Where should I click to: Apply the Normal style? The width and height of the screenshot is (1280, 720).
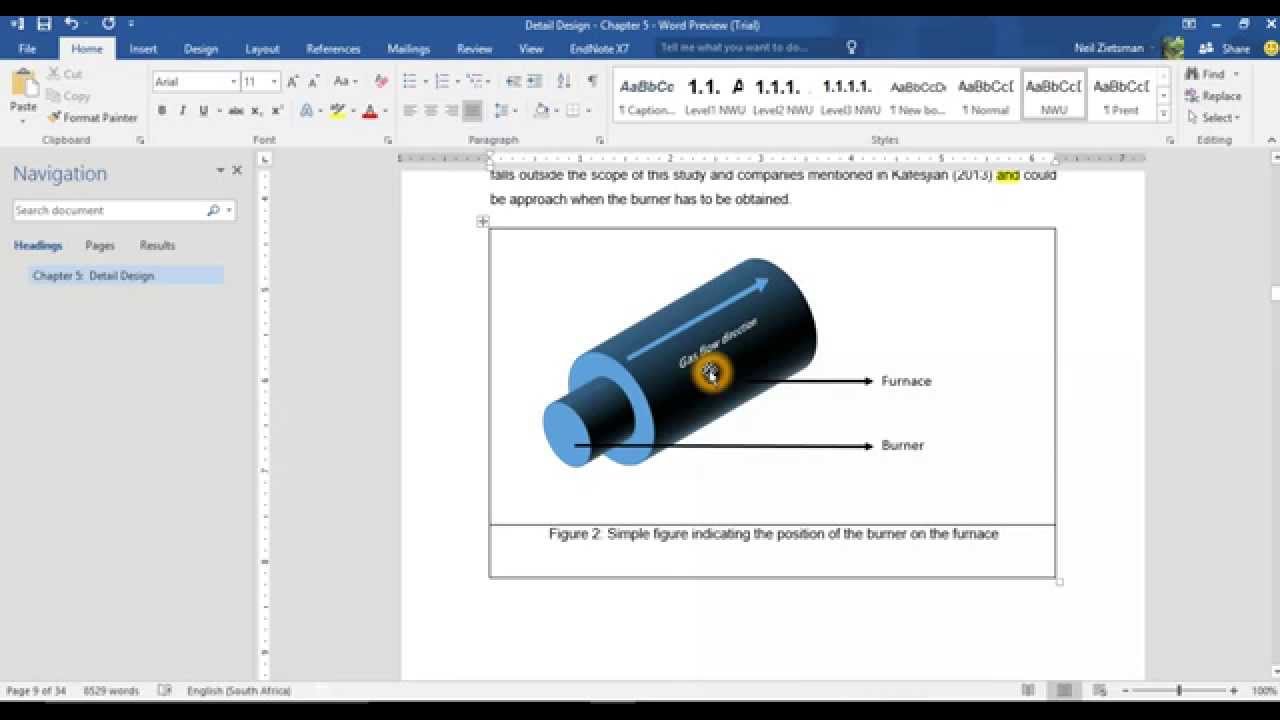pyautogui.click(x=986, y=97)
